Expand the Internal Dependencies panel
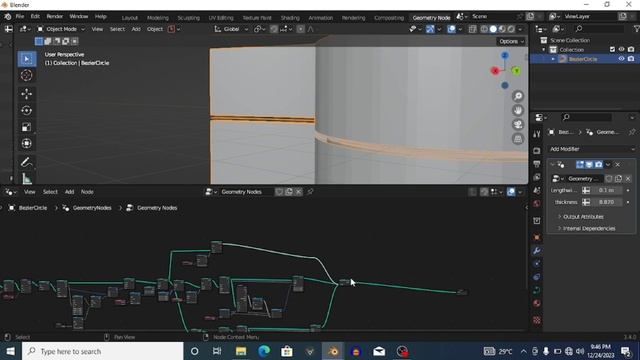The image size is (640, 360). [x=589, y=229]
